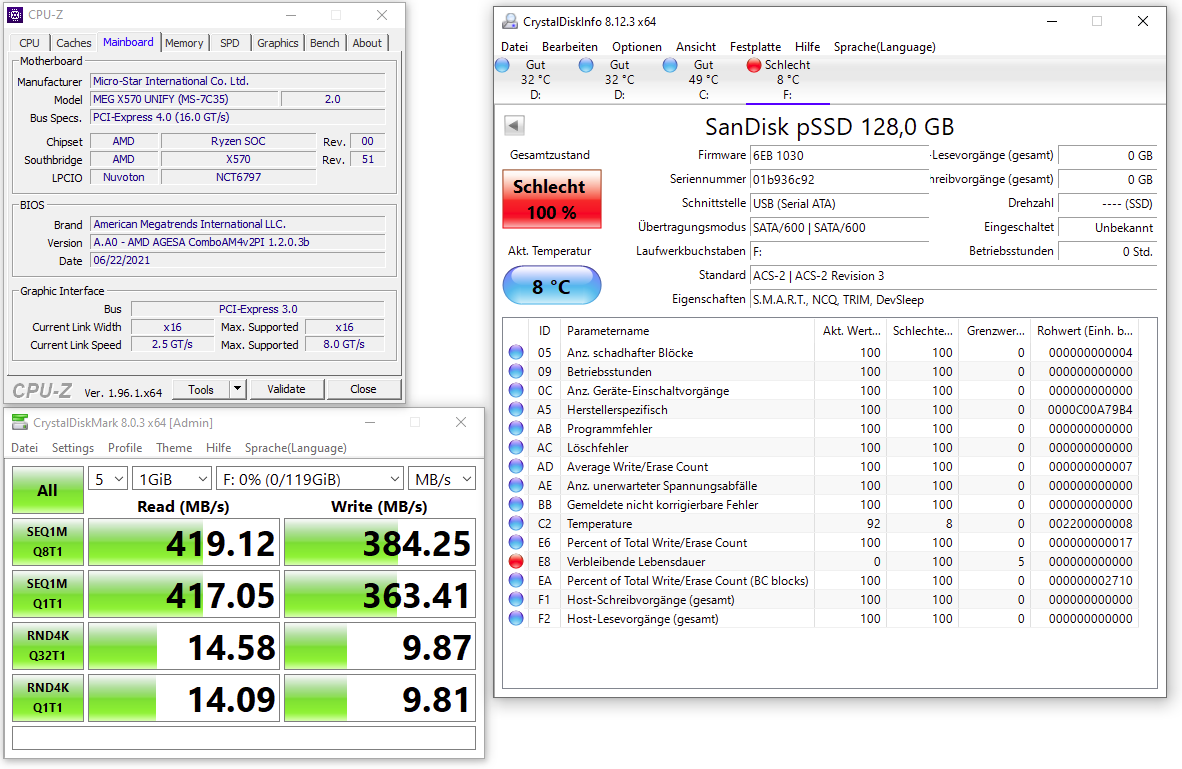Run the RND4K Q32T1 test
Screen dimensions: 1182x769
pos(47,646)
